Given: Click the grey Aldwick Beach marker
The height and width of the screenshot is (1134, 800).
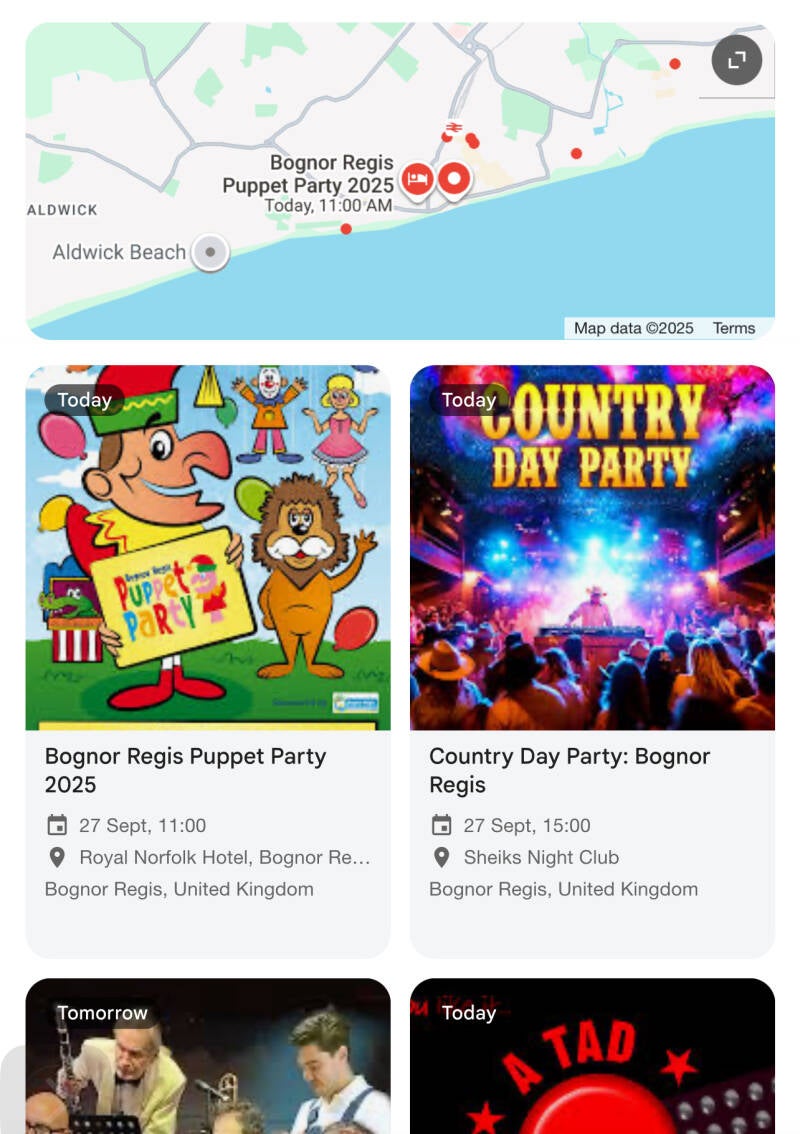Looking at the screenshot, I should [210, 252].
